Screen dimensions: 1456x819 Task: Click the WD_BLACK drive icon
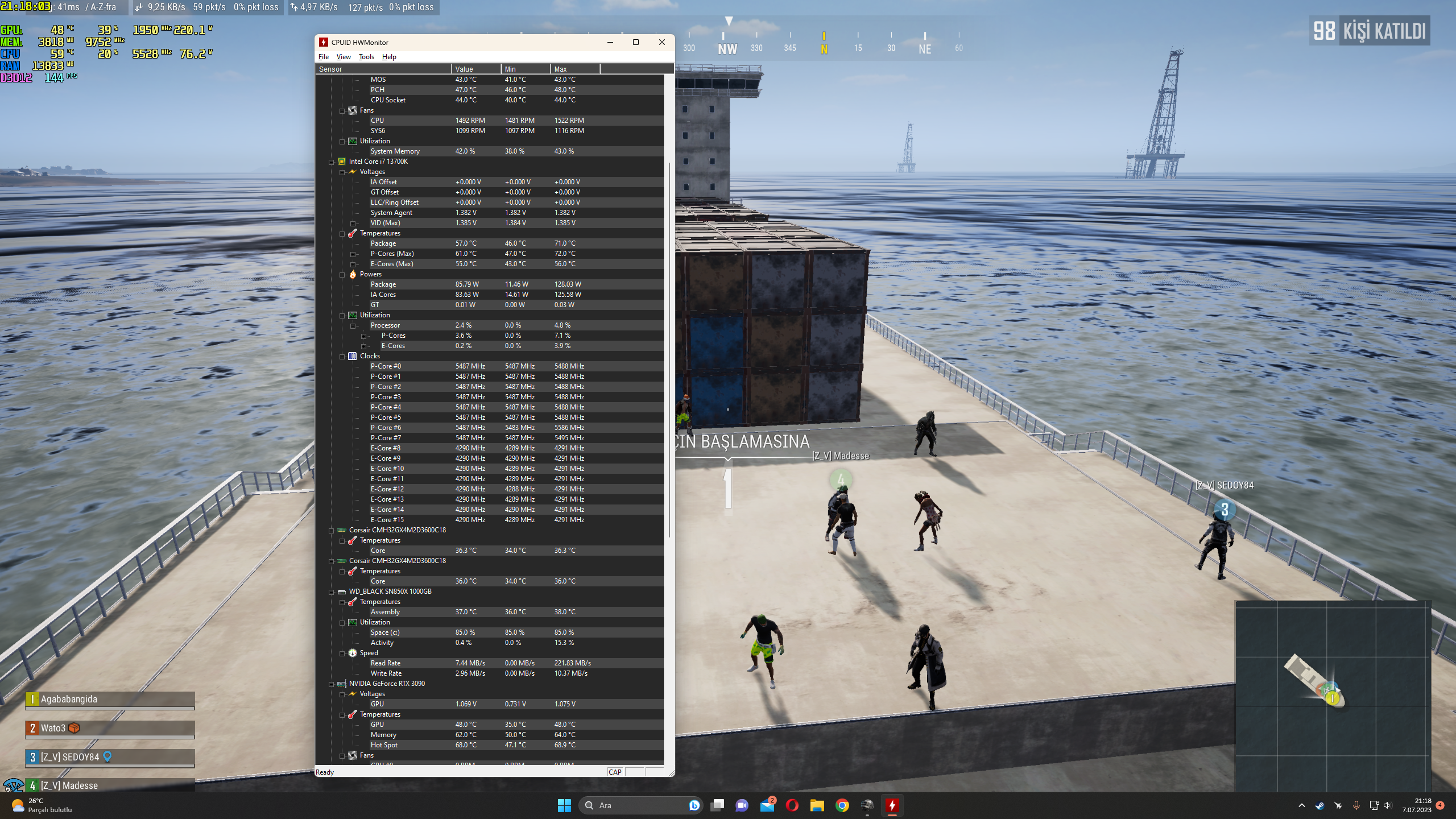[342, 591]
